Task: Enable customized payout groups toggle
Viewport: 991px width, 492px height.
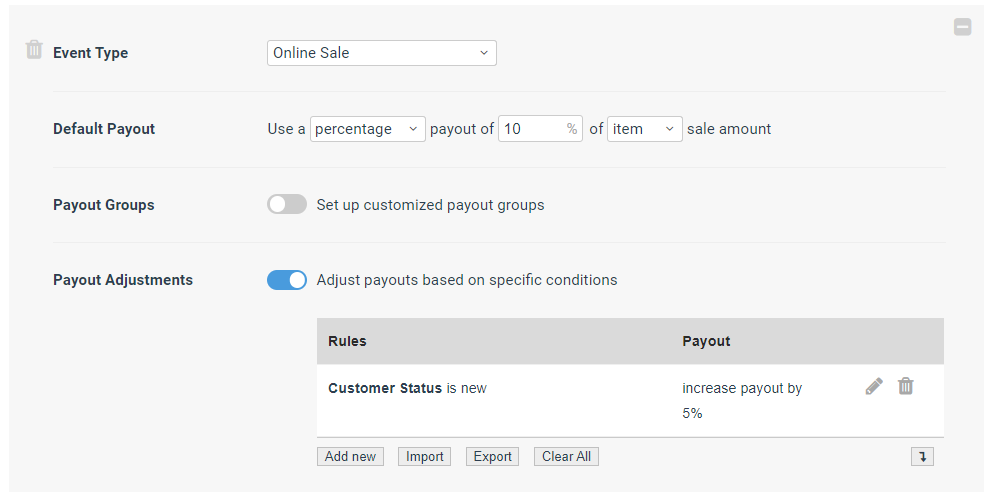Action: (x=287, y=204)
